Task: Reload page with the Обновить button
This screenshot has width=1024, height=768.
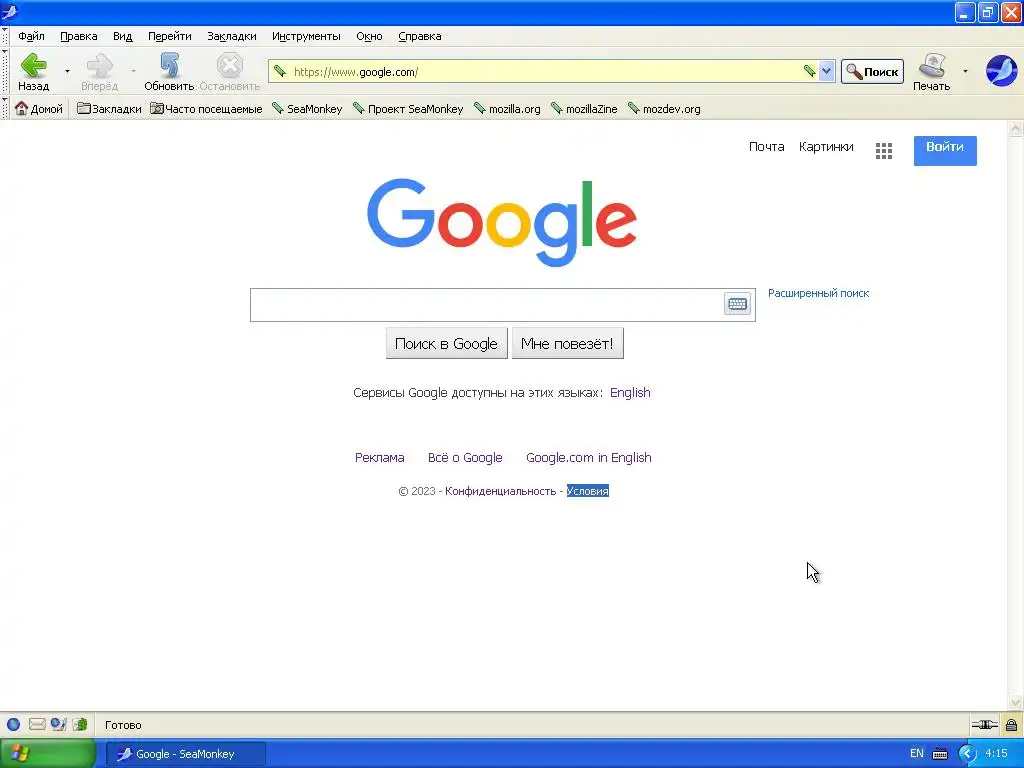Action: [x=169, y=72]
